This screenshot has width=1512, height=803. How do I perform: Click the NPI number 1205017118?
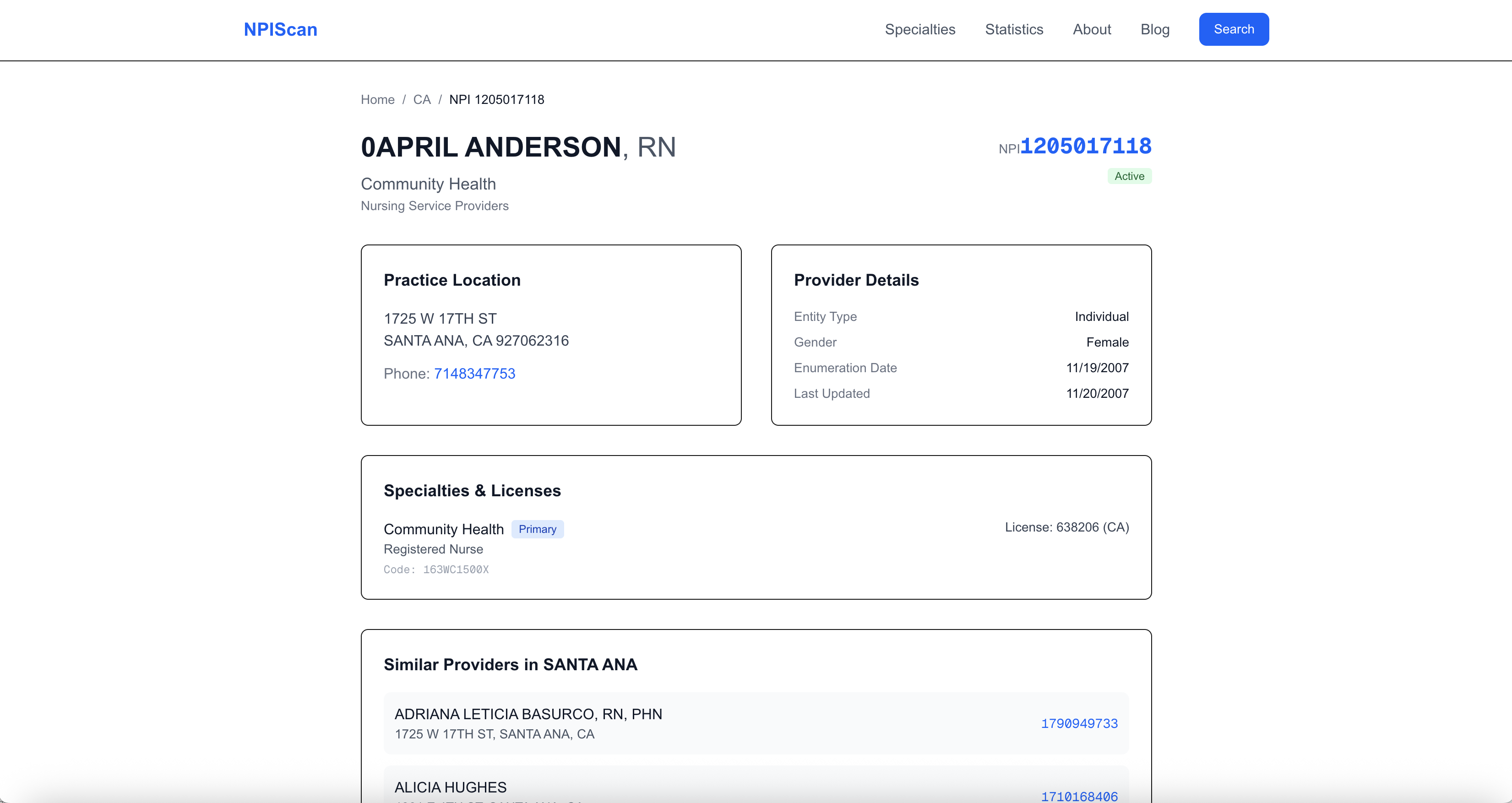1086,146
